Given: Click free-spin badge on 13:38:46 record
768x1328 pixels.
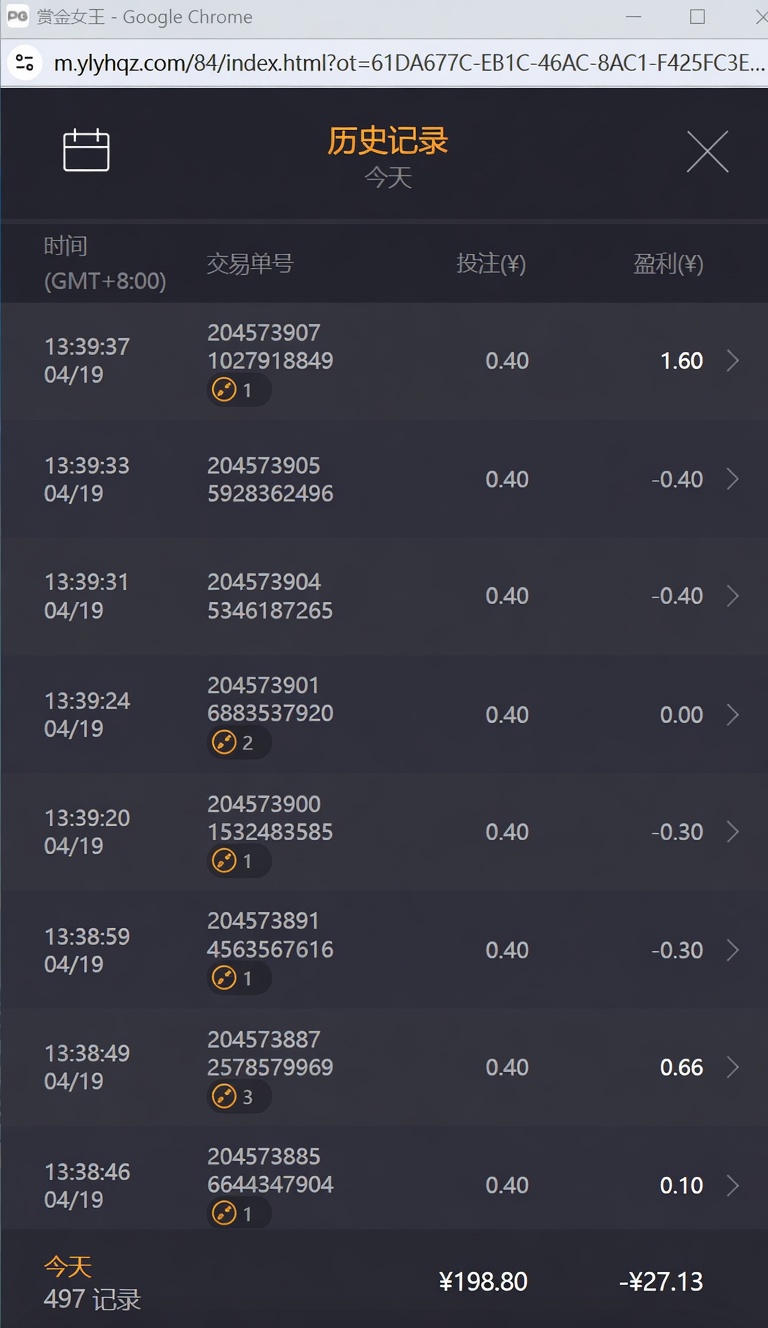Looking at the screenshot, I should (x=239, y=1214).
